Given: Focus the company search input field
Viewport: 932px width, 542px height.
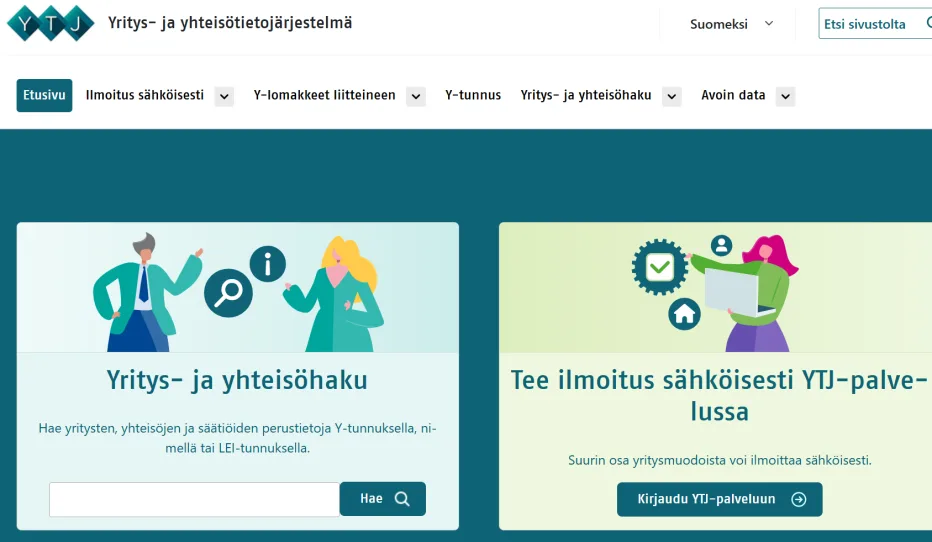Looking at the screenshot, I should [x=194, y=499].
